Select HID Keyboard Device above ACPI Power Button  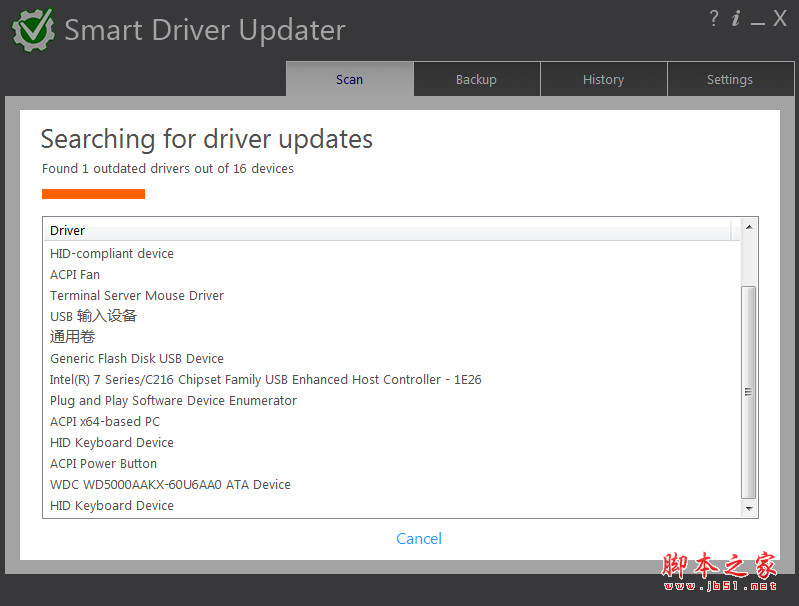click(391, 442)
